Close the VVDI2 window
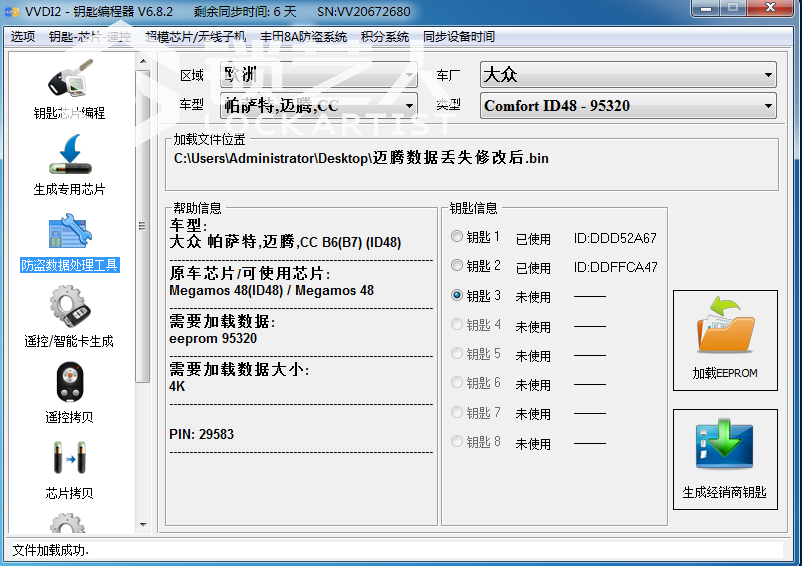Image resolution: width=802 pixels, height=566 pixels. [771, 8]
